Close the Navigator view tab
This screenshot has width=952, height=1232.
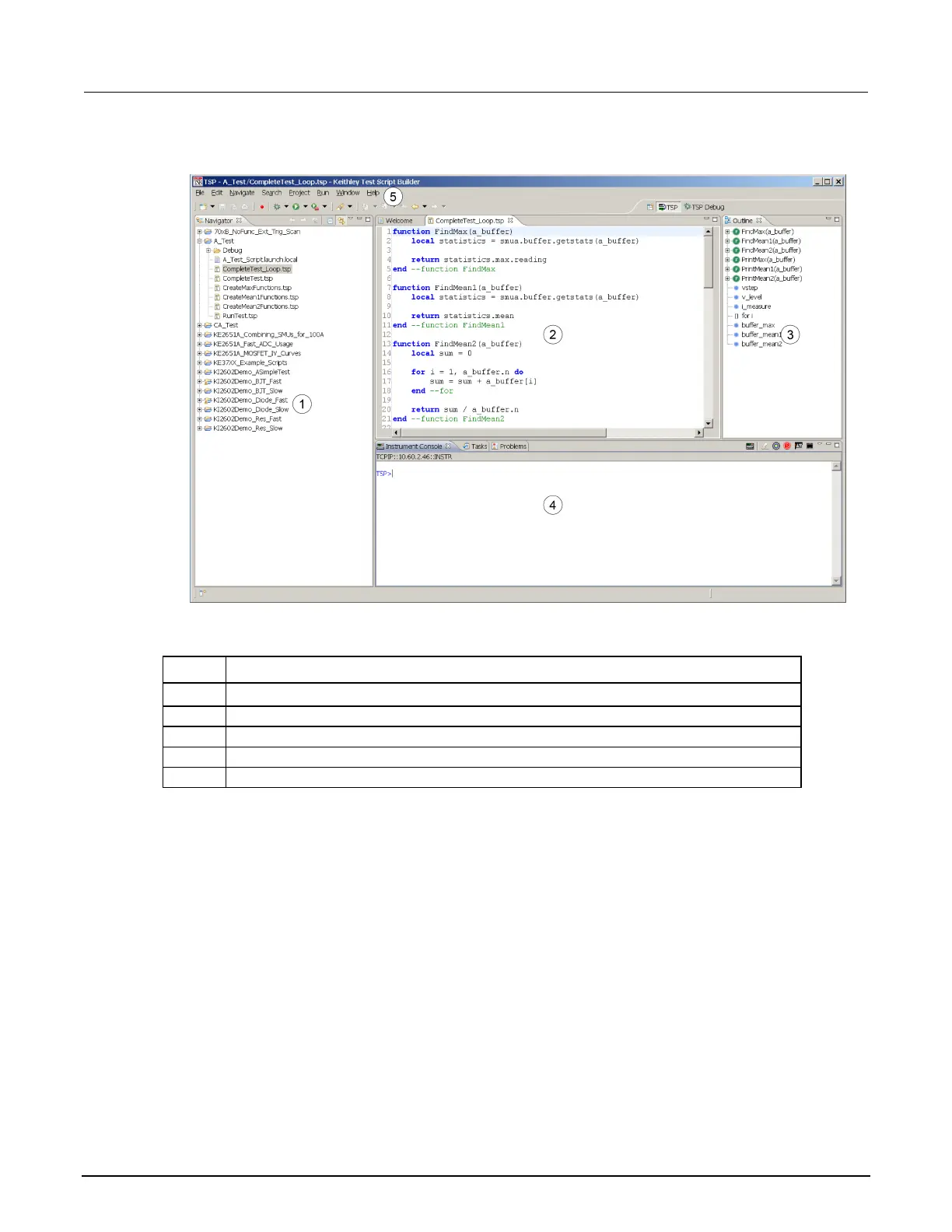point(239,220)
